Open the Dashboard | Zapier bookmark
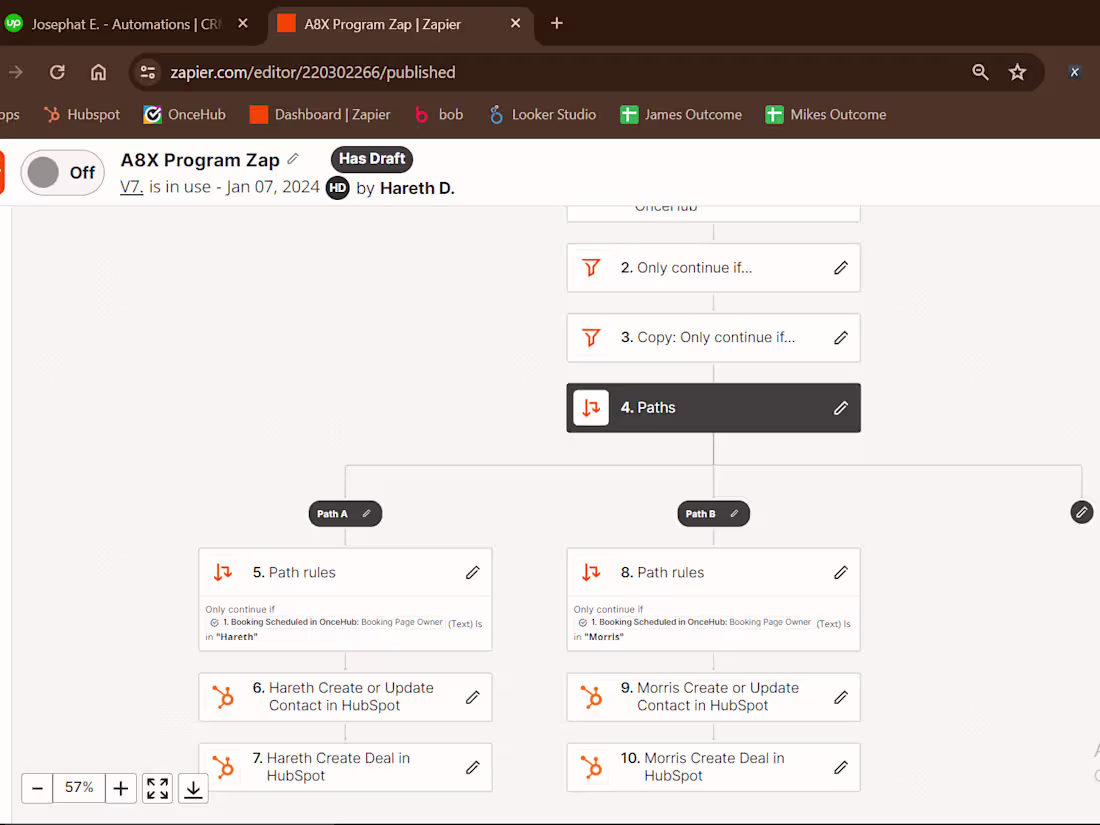Viewport: 1100px width, 825px height. point(319,114)
